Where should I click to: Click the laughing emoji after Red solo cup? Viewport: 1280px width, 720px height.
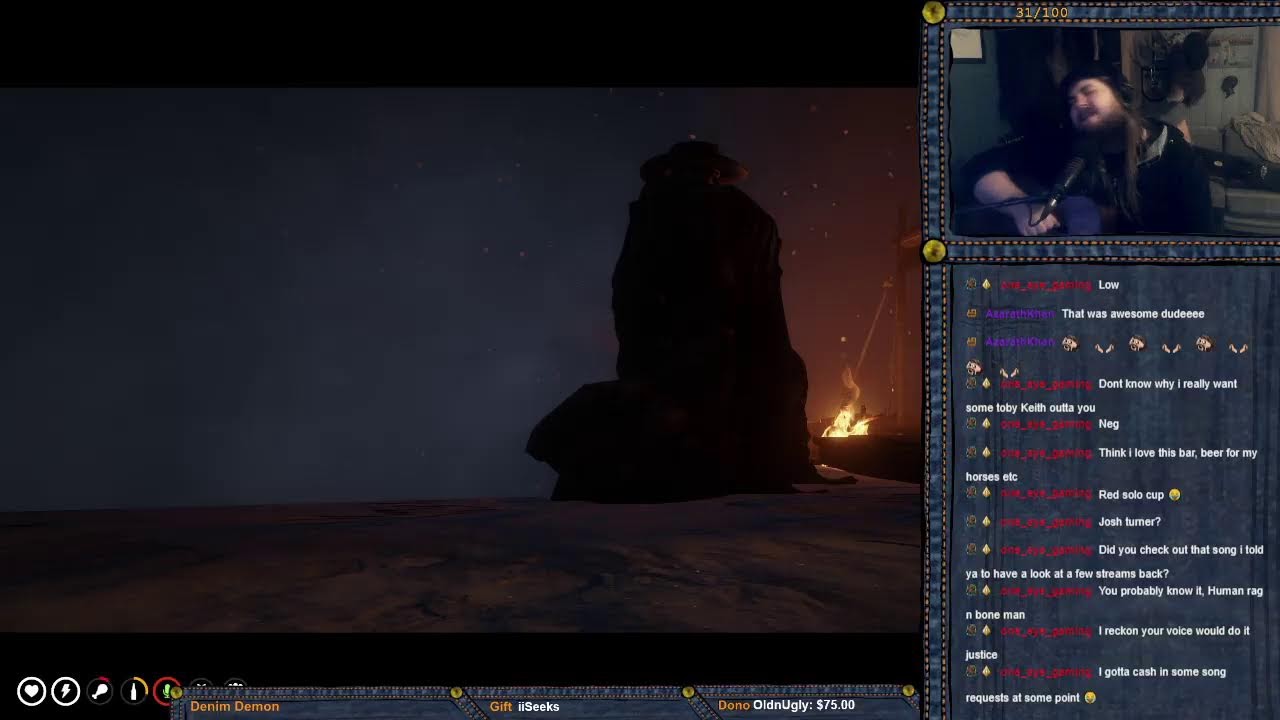pos(1174,495)
